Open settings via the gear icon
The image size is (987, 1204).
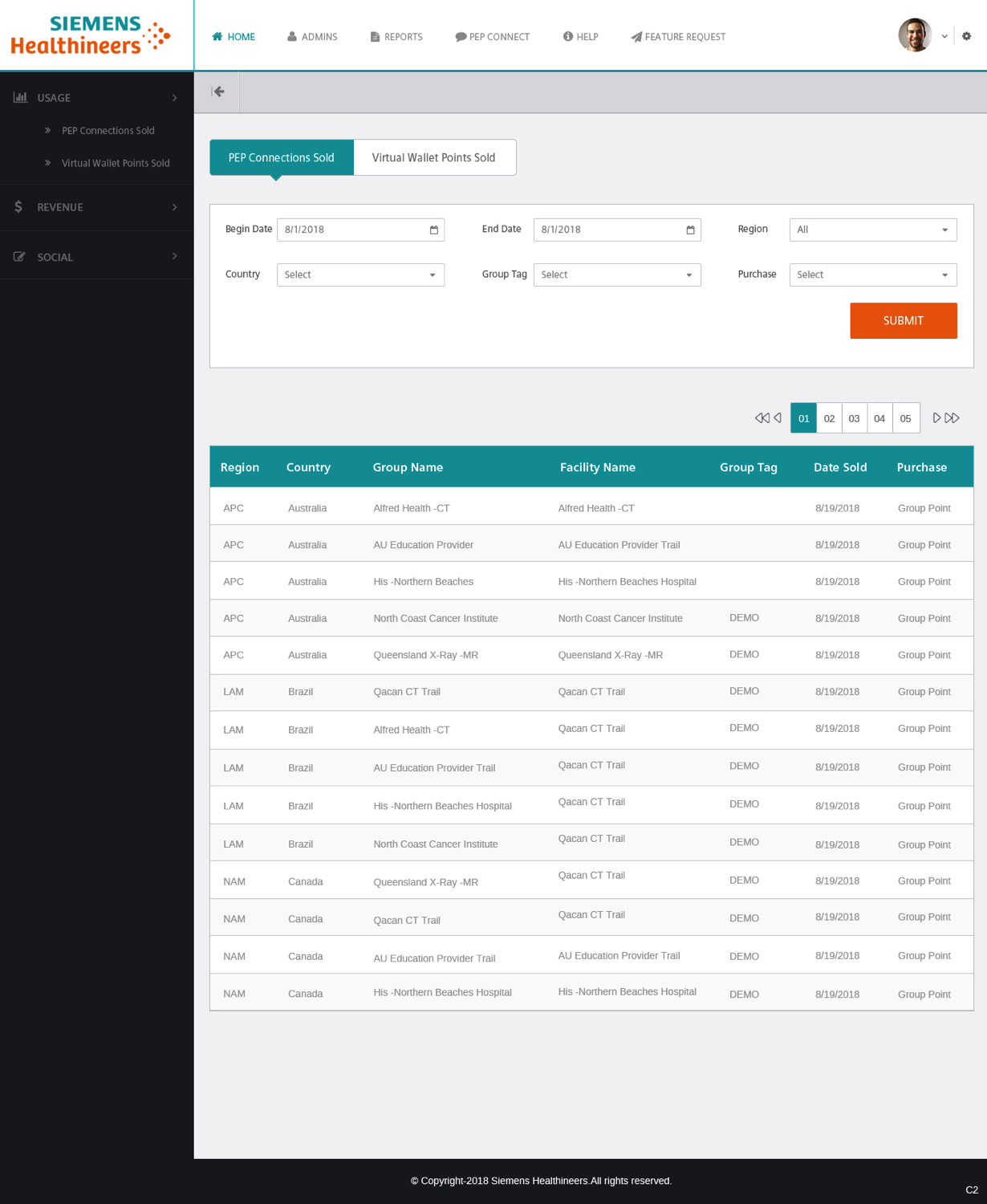(966, 36)
